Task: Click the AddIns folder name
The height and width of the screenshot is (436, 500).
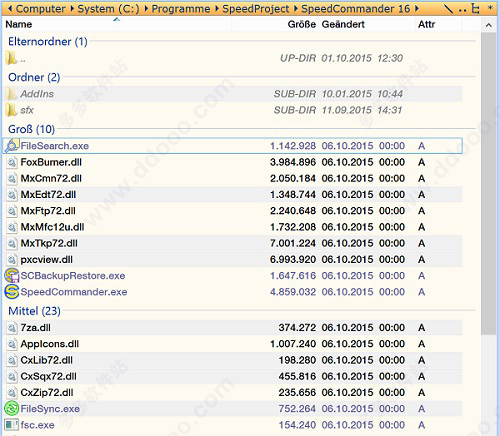Action: 37,94
